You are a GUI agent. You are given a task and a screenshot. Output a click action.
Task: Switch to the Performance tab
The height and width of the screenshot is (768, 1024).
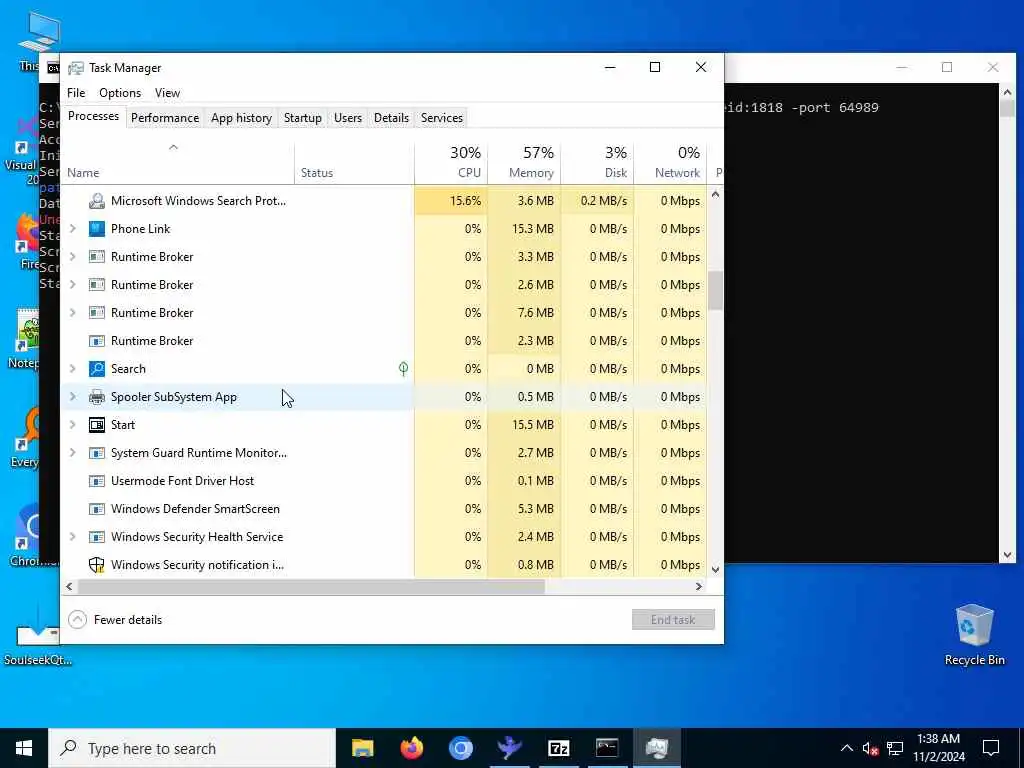[165, 118]
